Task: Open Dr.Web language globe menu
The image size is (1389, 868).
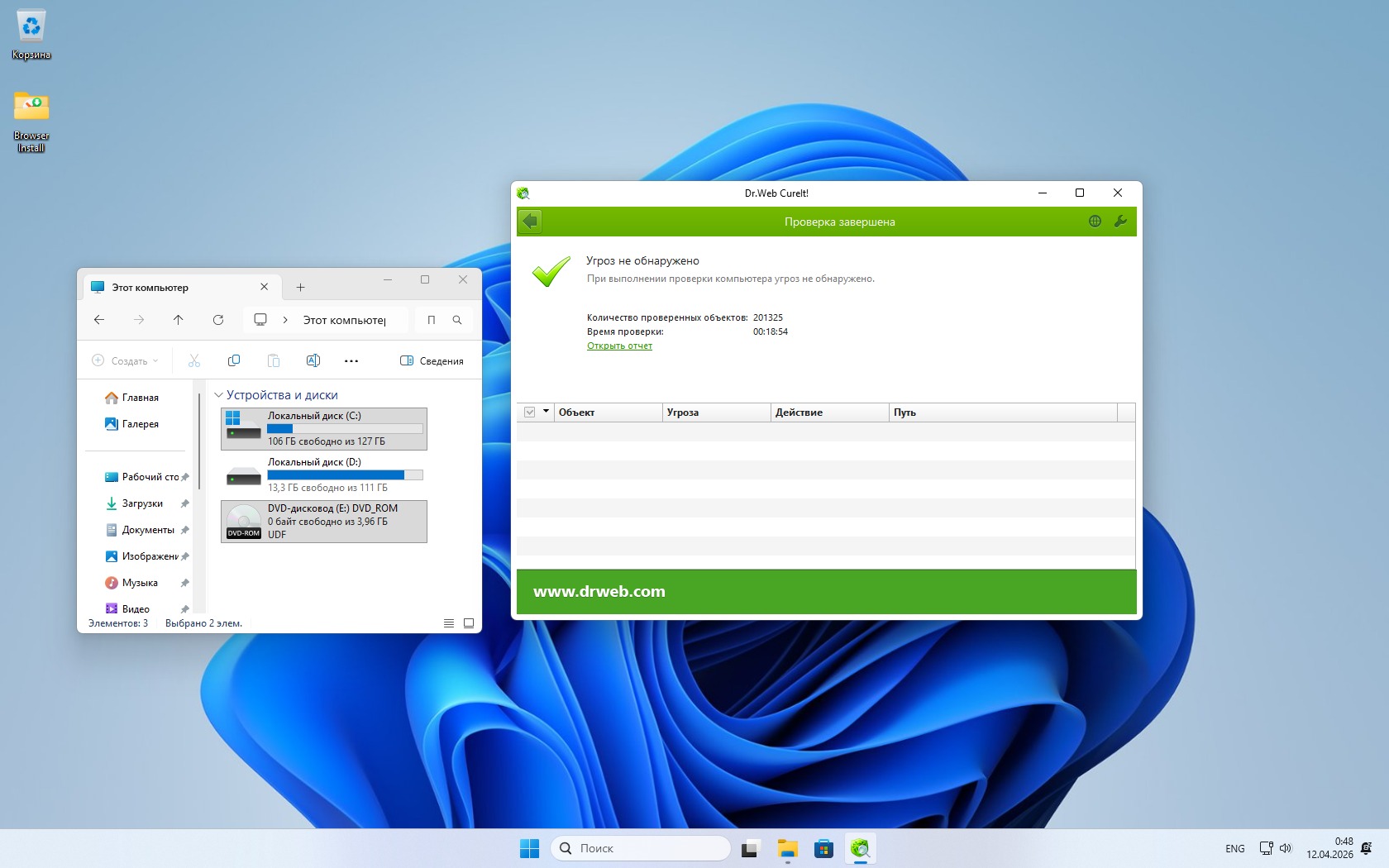Action: point(1095,222)
